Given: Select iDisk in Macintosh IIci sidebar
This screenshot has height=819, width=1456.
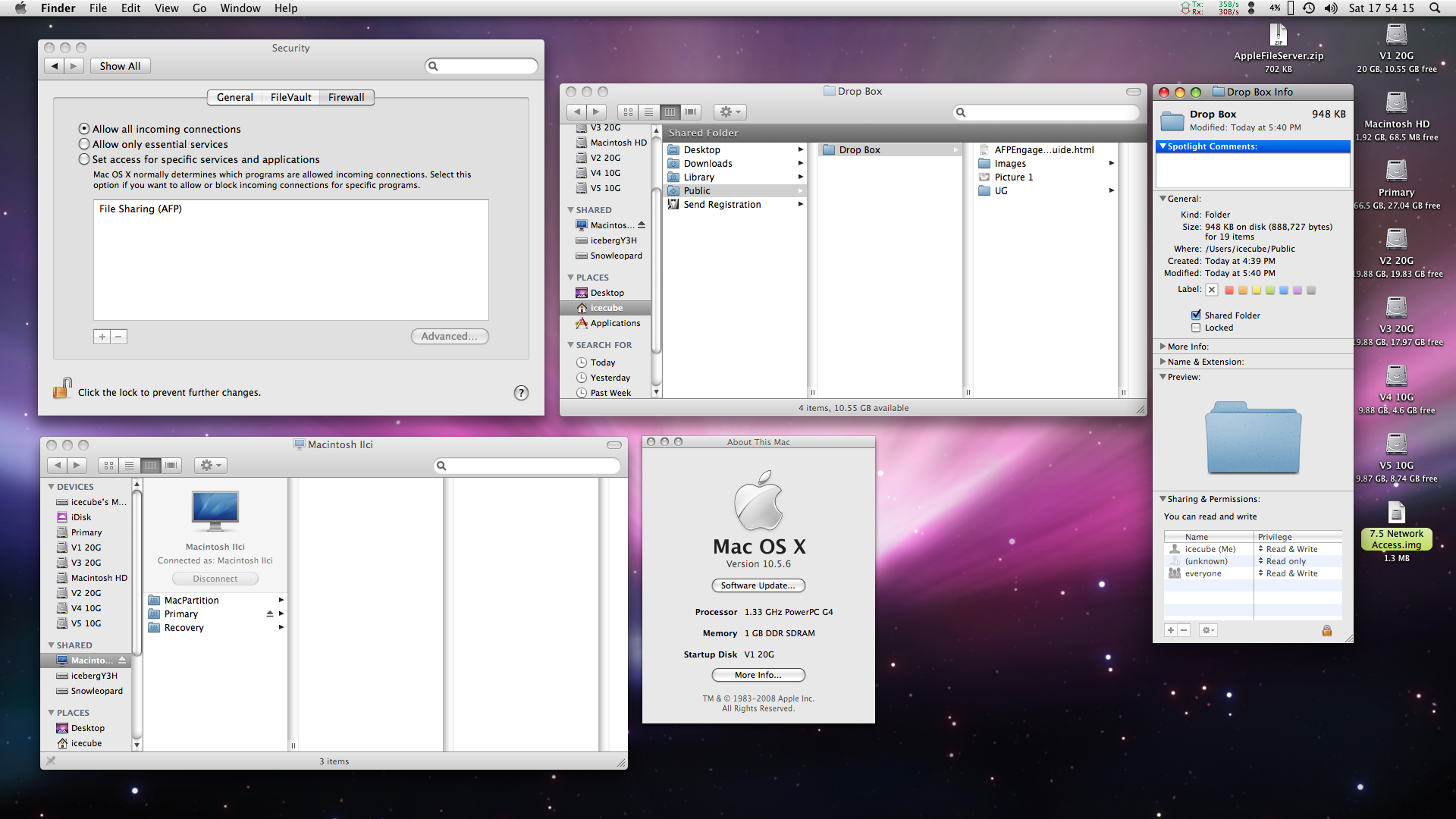Looking at the screenshot, I should click(81, 517).
